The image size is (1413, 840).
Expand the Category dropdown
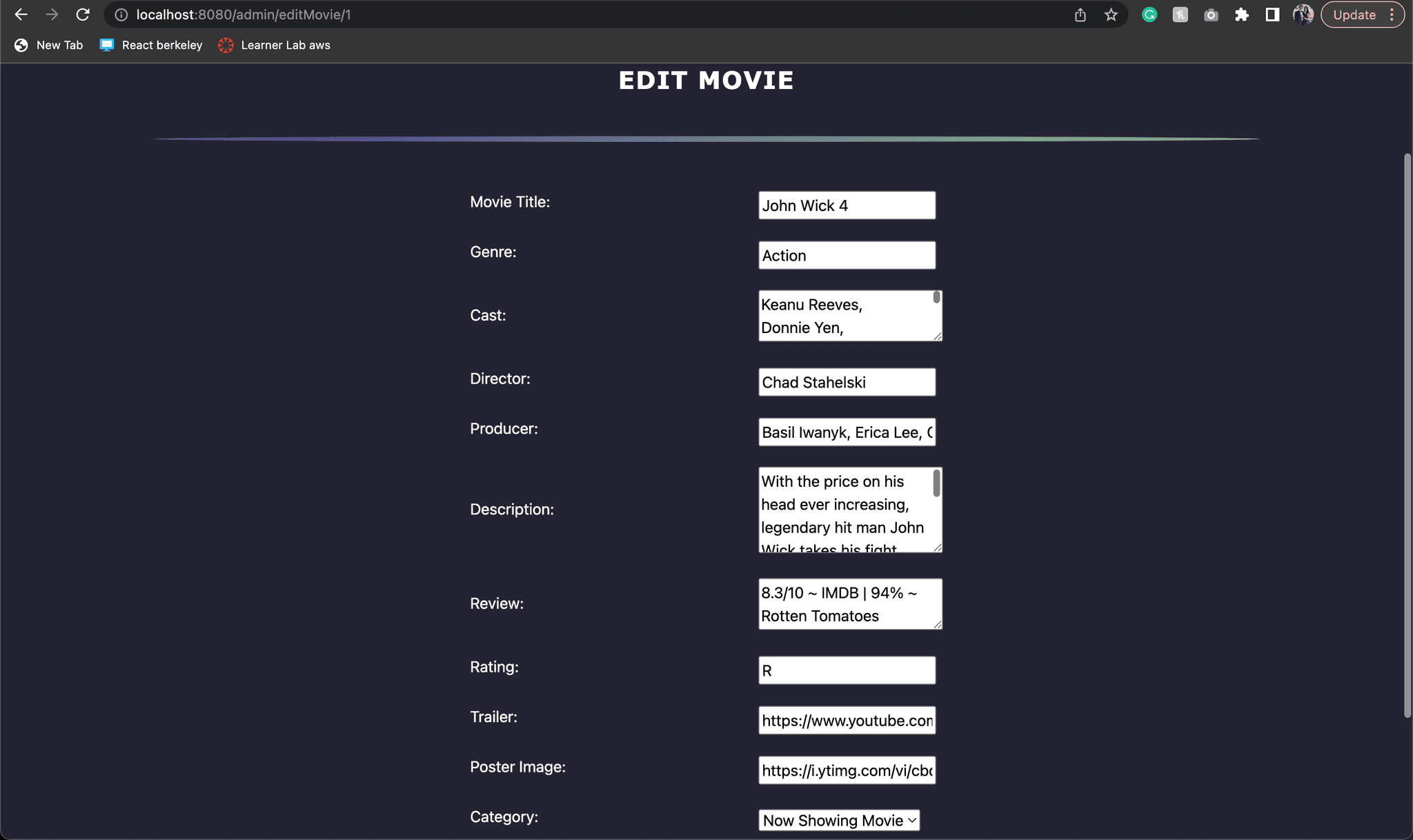point(839,820)
